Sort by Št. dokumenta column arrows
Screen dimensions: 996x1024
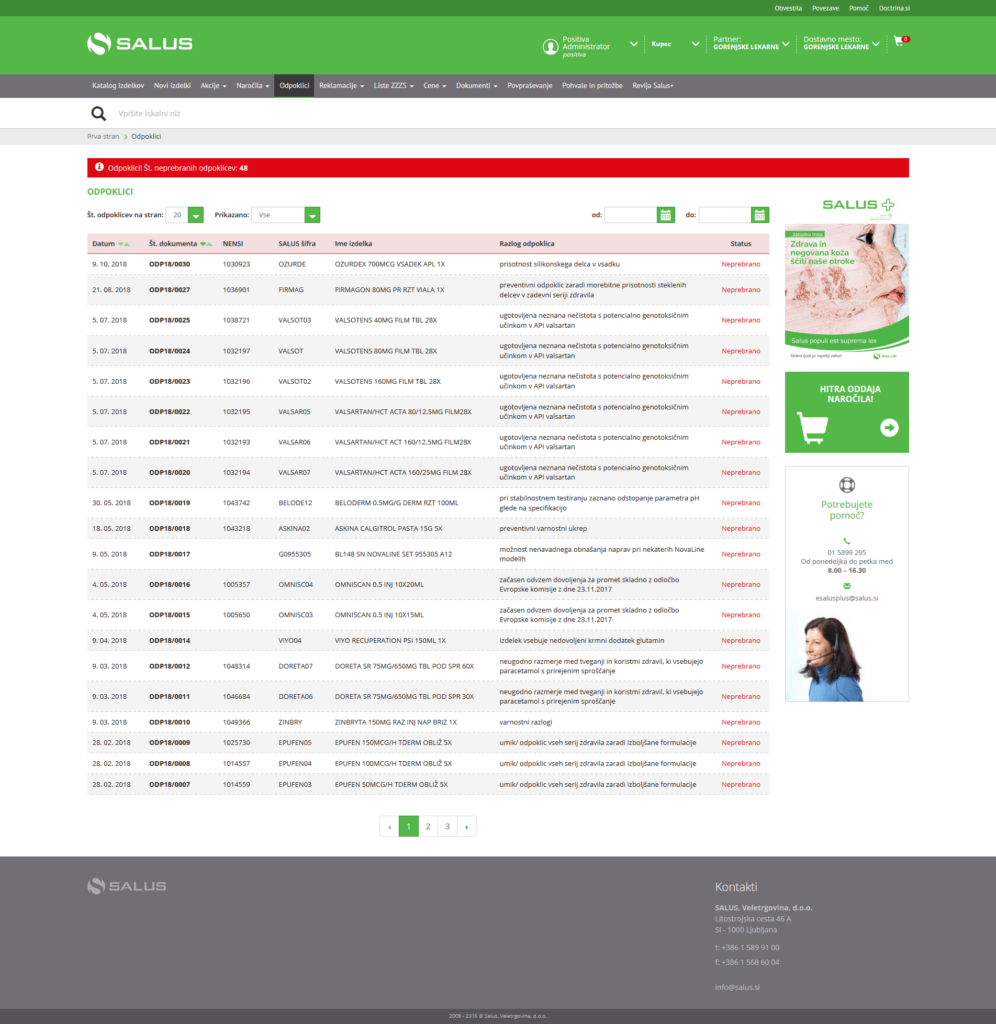tap(206, 244)
